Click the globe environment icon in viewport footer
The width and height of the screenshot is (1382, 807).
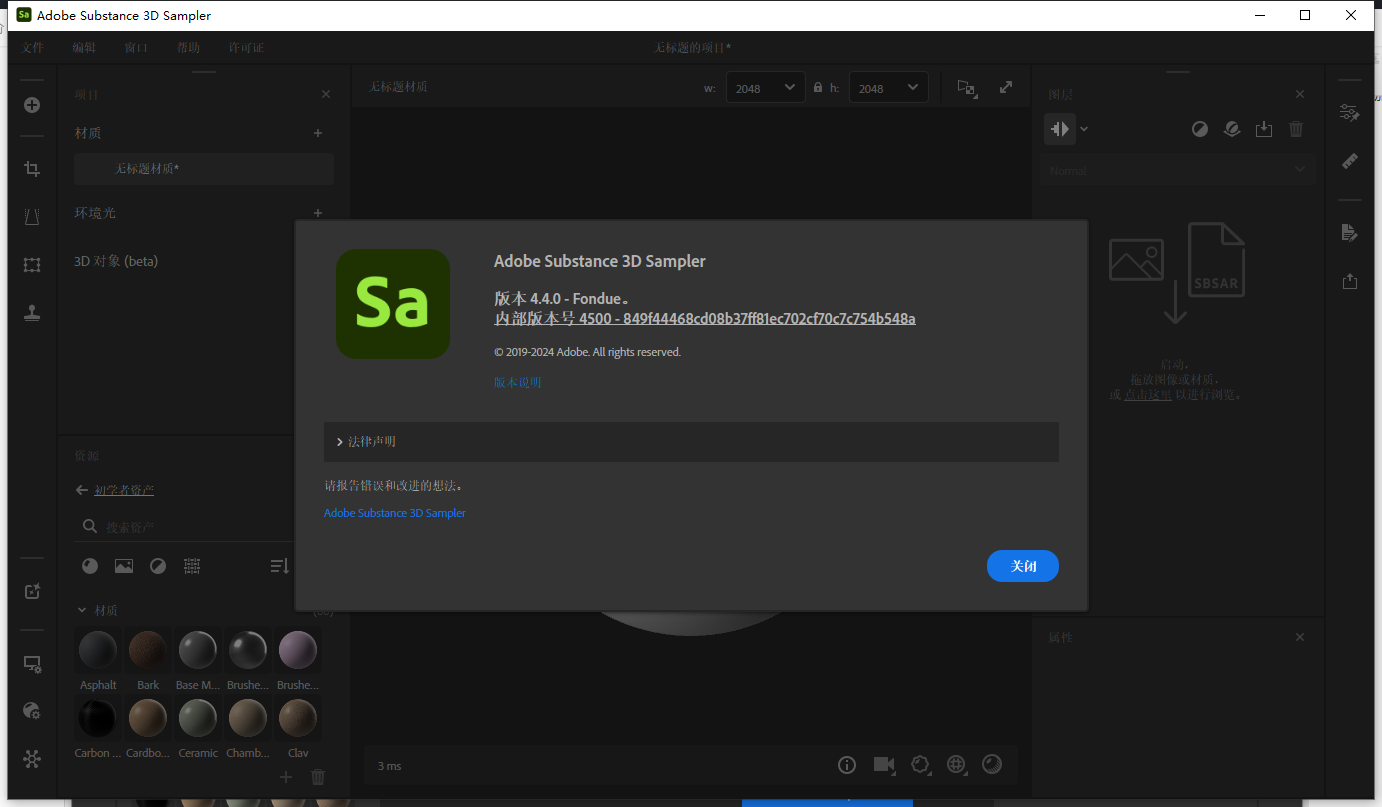(x=957, y=765)
